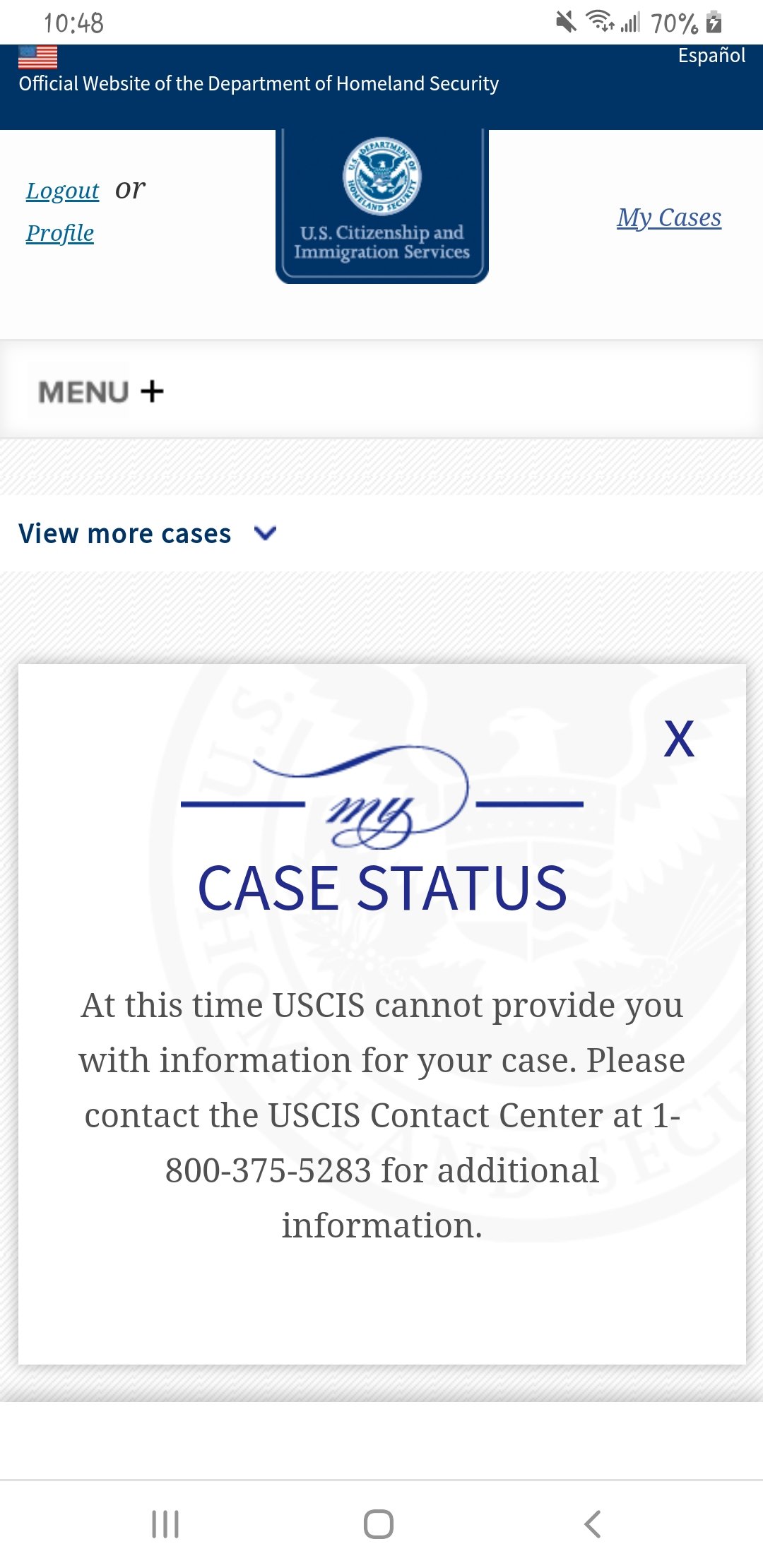Expand the MENU navigation

pyautogui.click(x=100, y=391)
